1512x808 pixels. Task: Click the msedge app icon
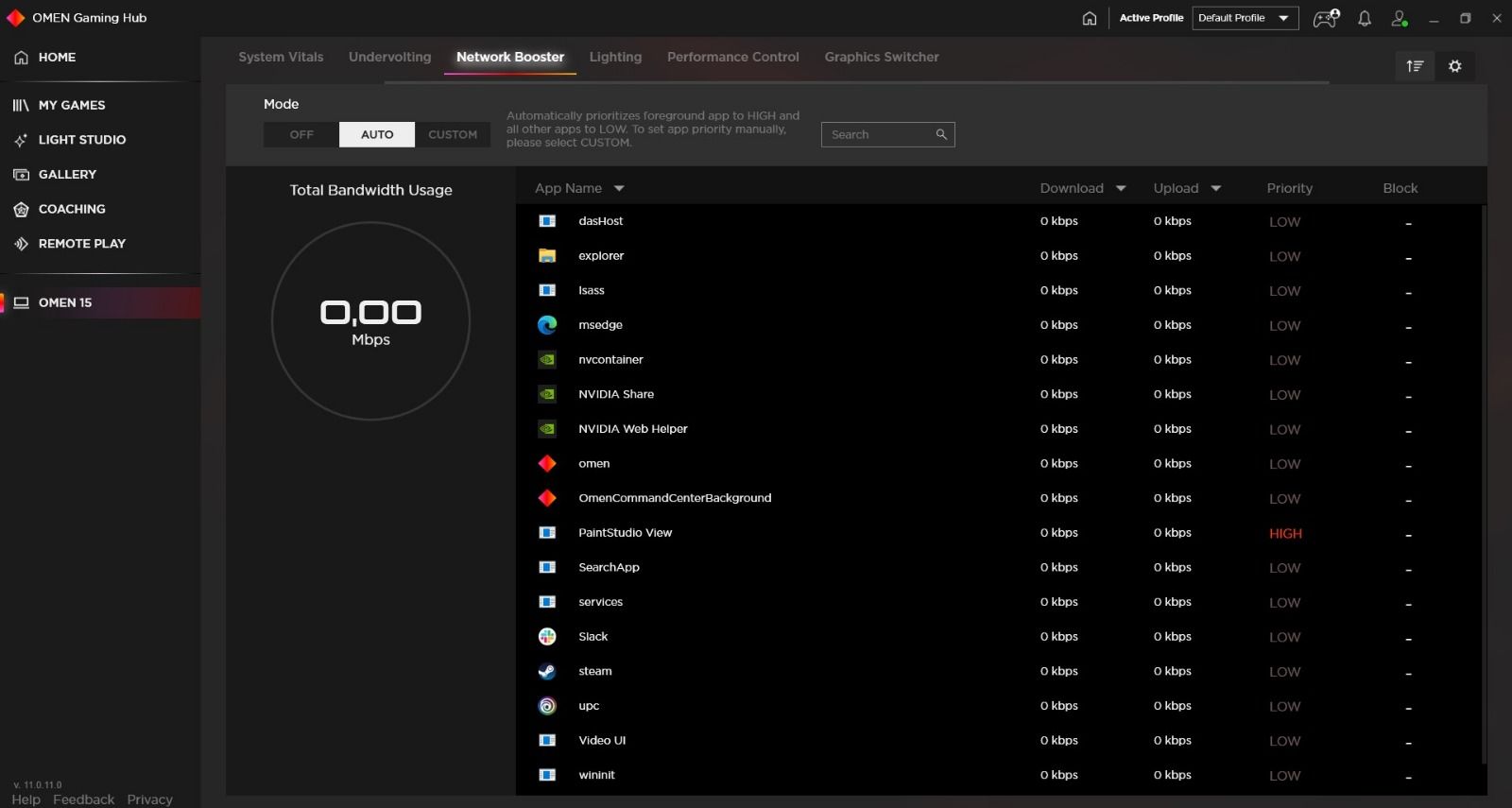[x=547, y=325]
